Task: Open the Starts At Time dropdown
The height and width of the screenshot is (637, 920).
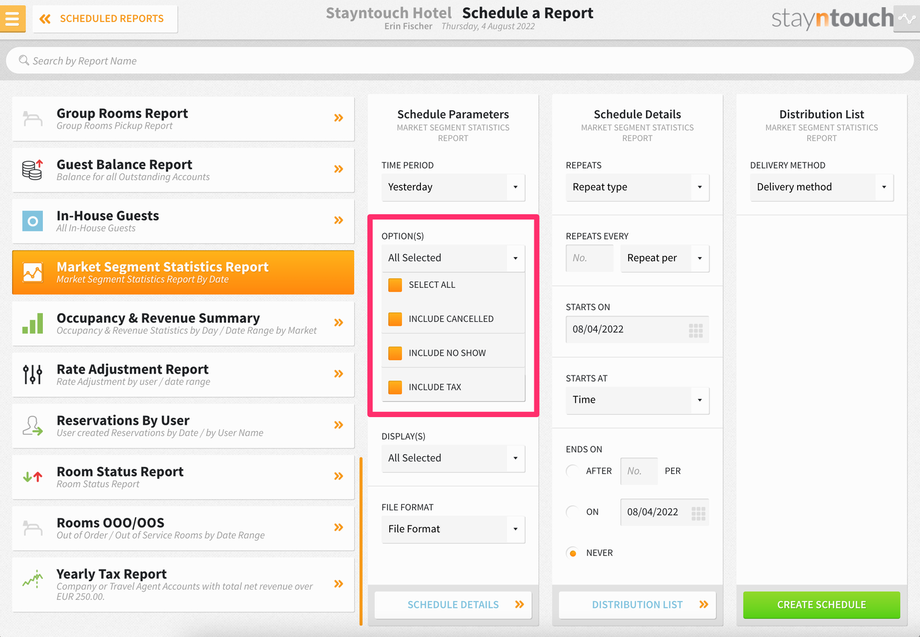Action: coord(637,400)
